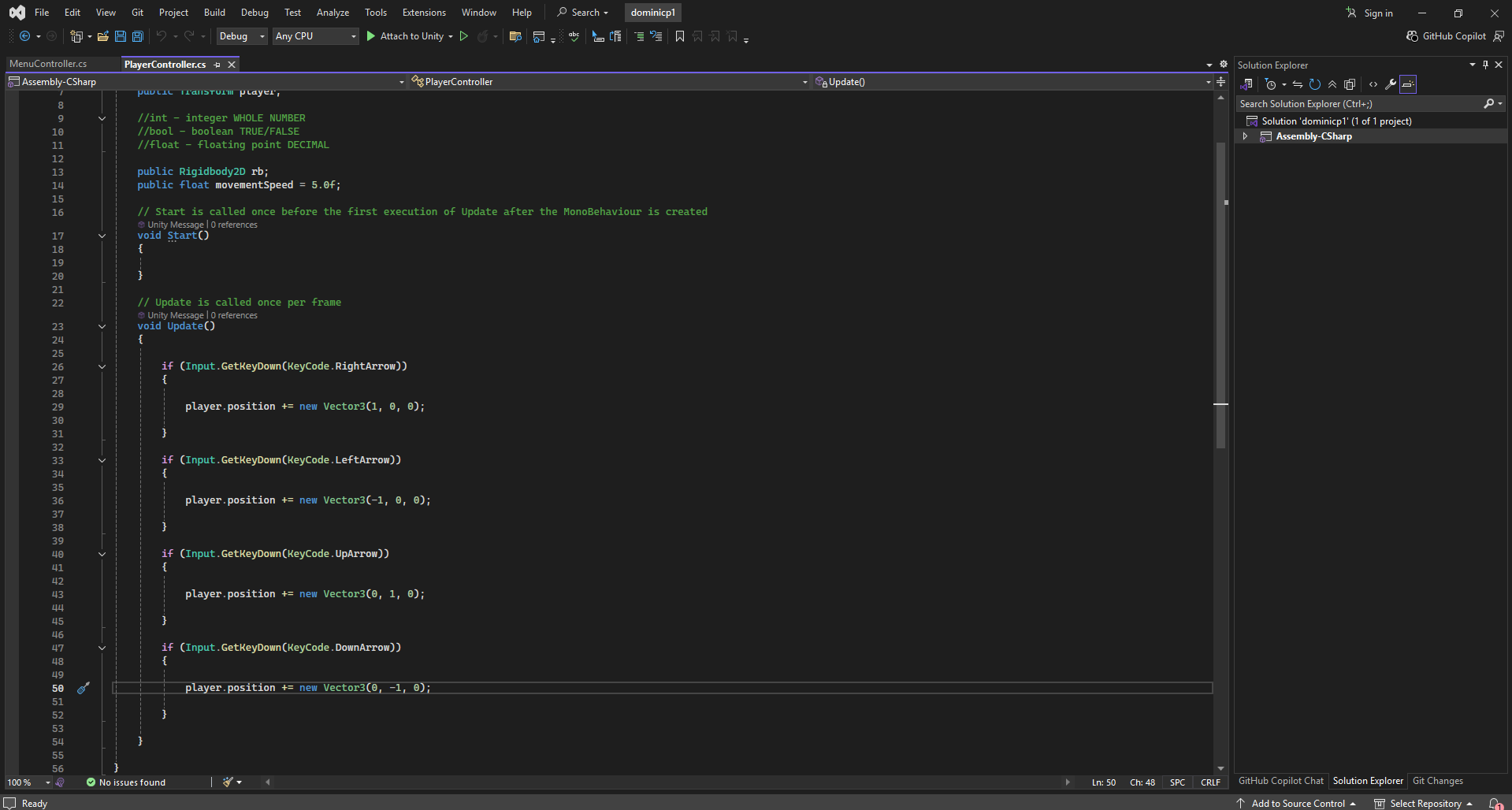1512x810 pixels.
Task: Click Select Repository in the status bar
Action: [x=1424, y=803]
